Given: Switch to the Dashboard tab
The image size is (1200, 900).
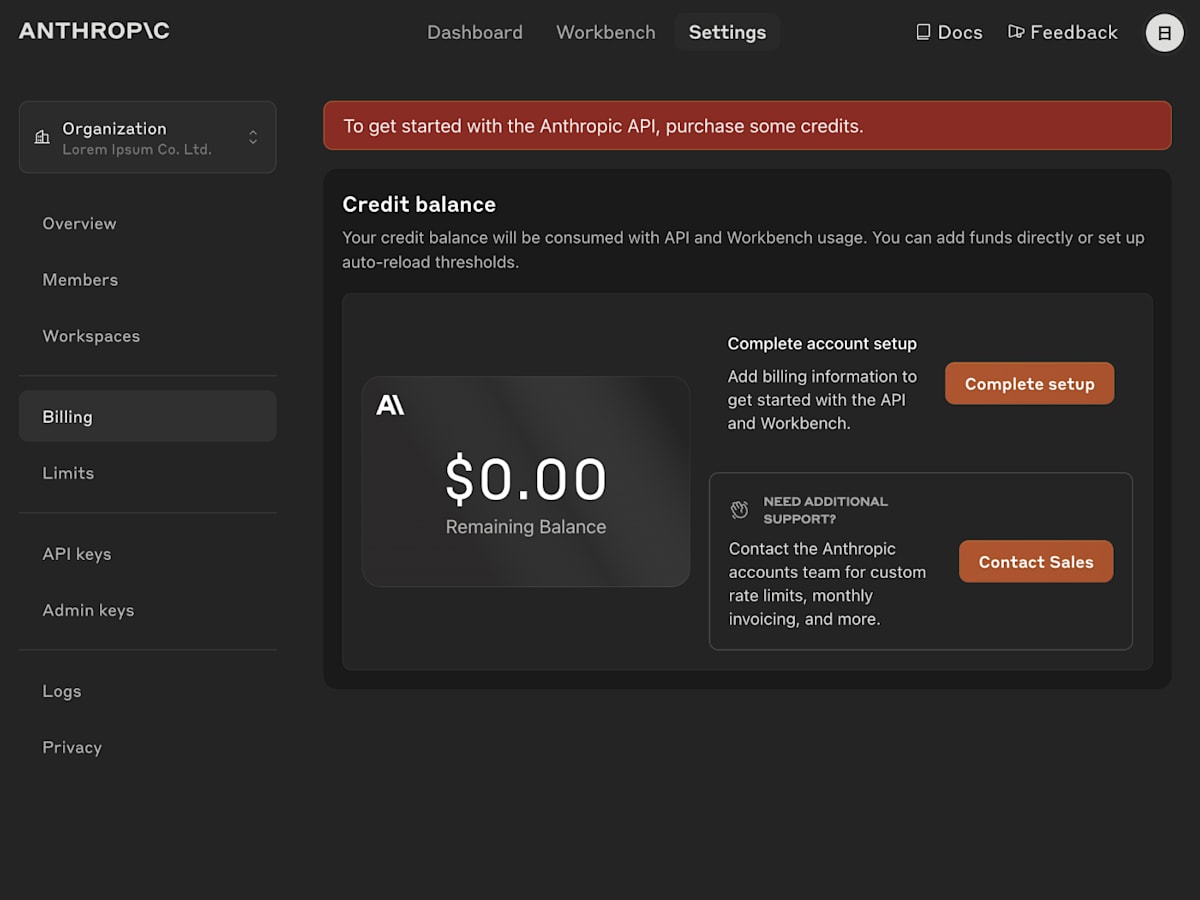Looking at the screenshot, I should click(x=475, y=32).
